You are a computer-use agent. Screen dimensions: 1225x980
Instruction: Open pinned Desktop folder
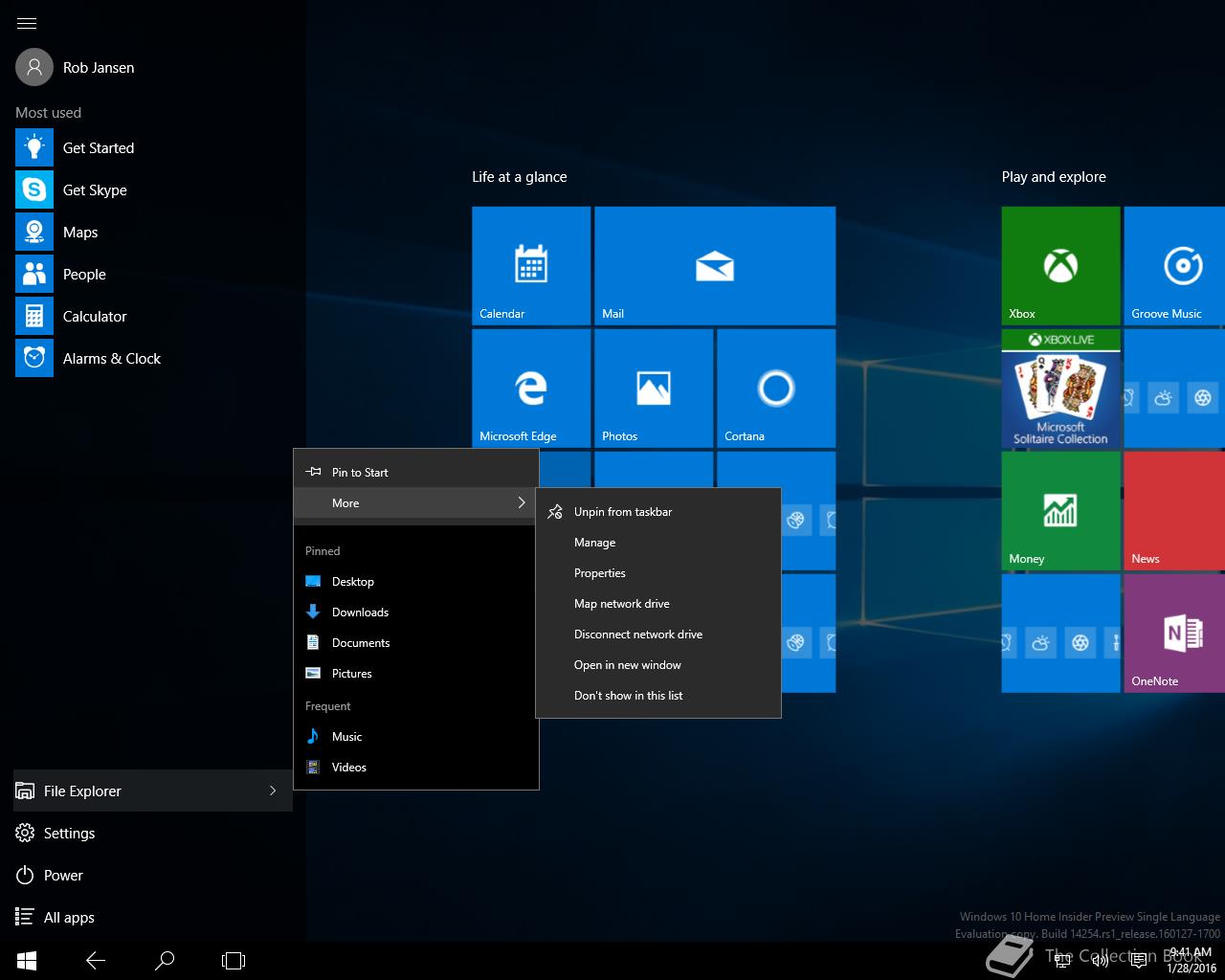[416, 582]
